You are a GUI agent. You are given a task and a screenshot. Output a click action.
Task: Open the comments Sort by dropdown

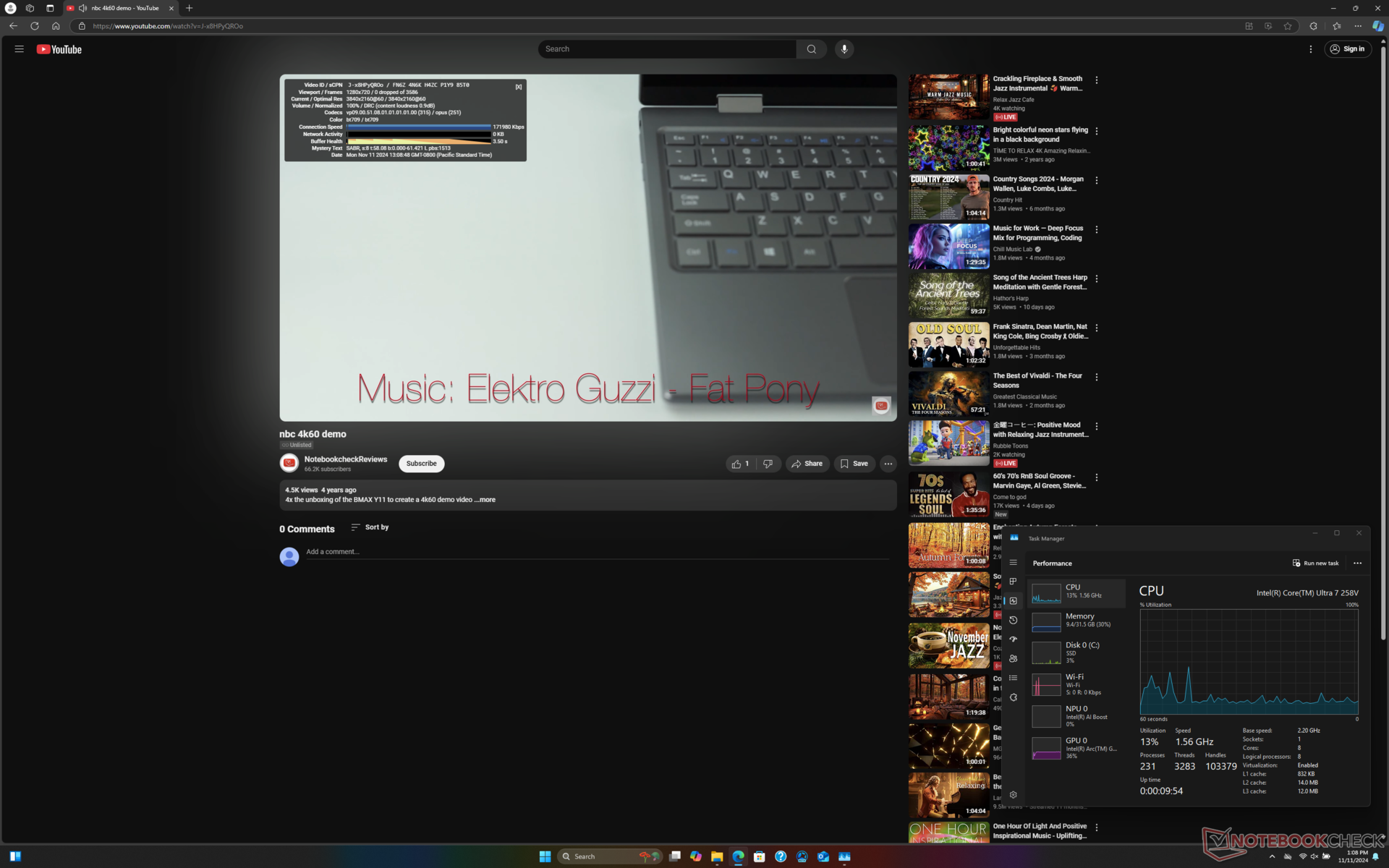(x=370, y=527)
